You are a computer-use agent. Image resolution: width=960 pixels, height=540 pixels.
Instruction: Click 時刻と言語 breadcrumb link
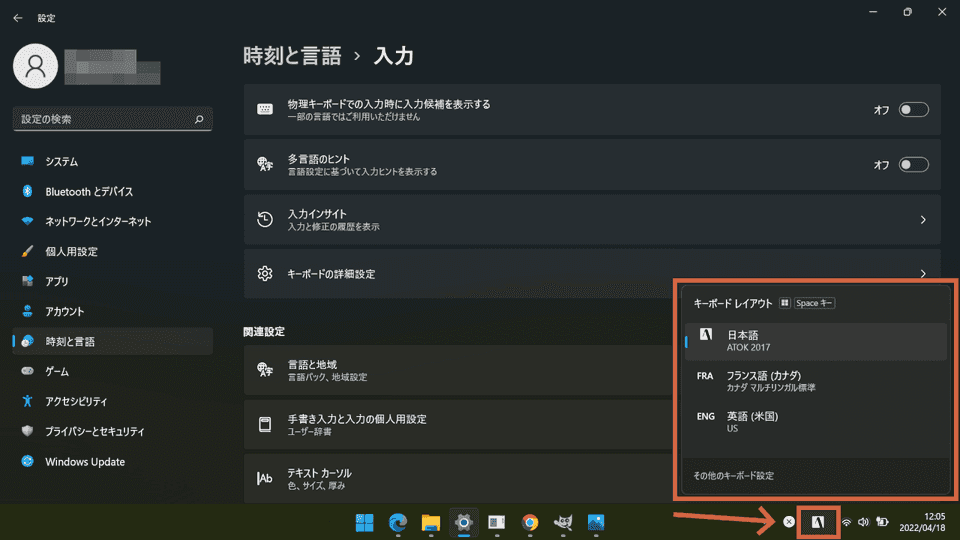(292, 56)
